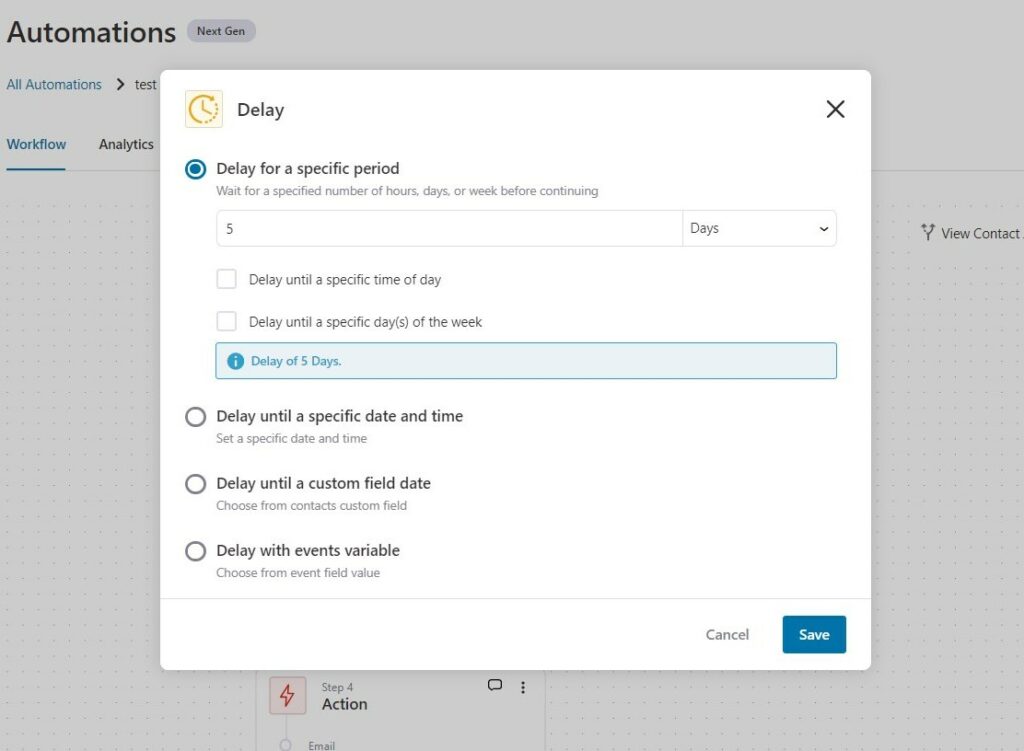The image size is (1024, 751).
Task: Click the Step 4 Action title
Action: [x=344, y=704]
